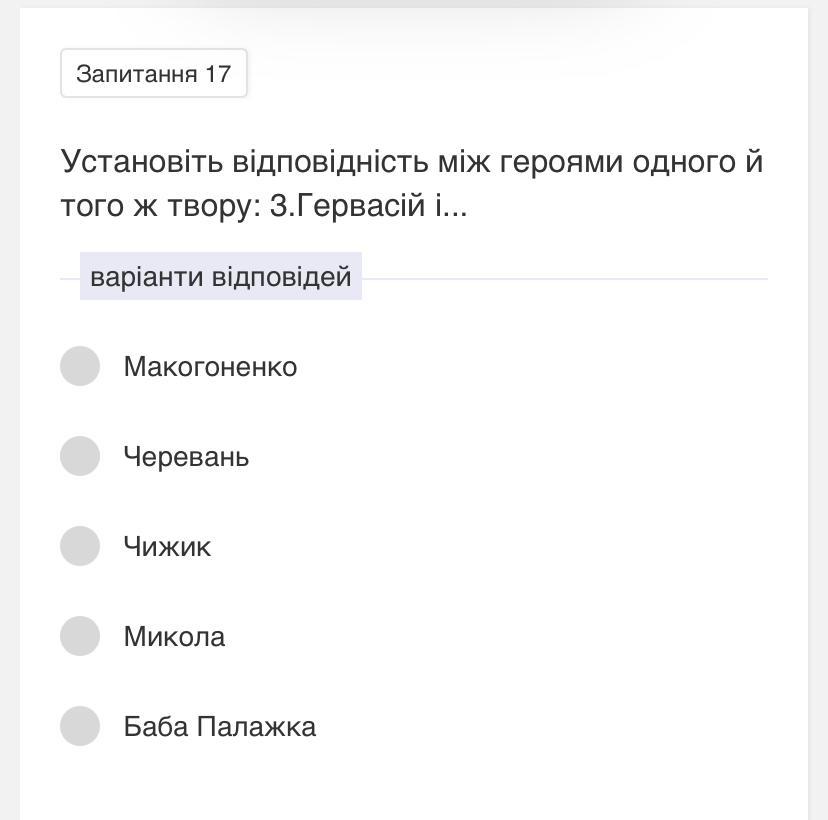Screen dimensions: 828x820
Task: Click the question text about Гервасій
Action: point(412,183)
